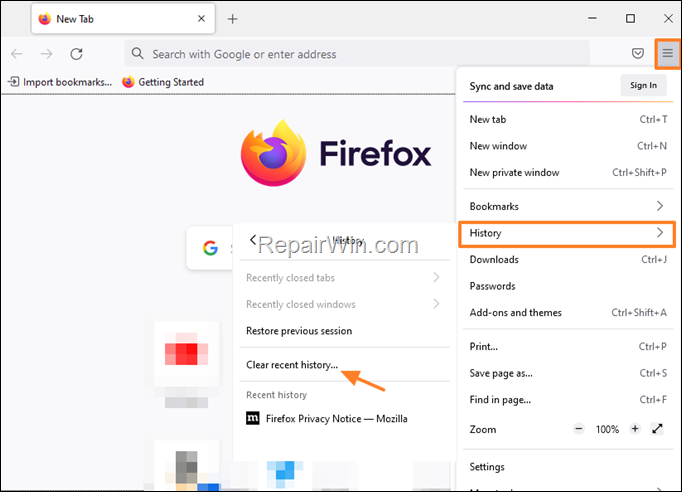Screen dimensions: 682x492
Task: Open a new tab with plus button
Action: click(232, 19)
